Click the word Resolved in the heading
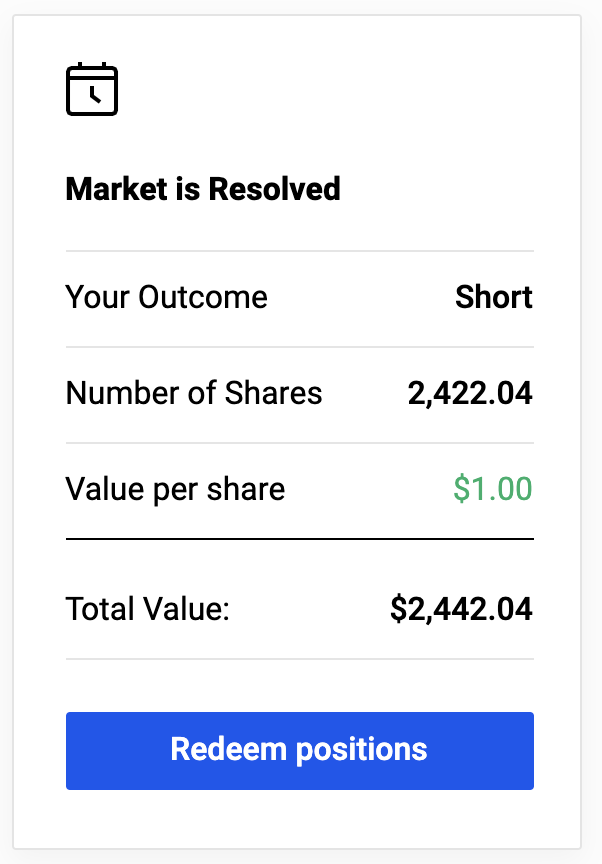 tap(274, 189)
